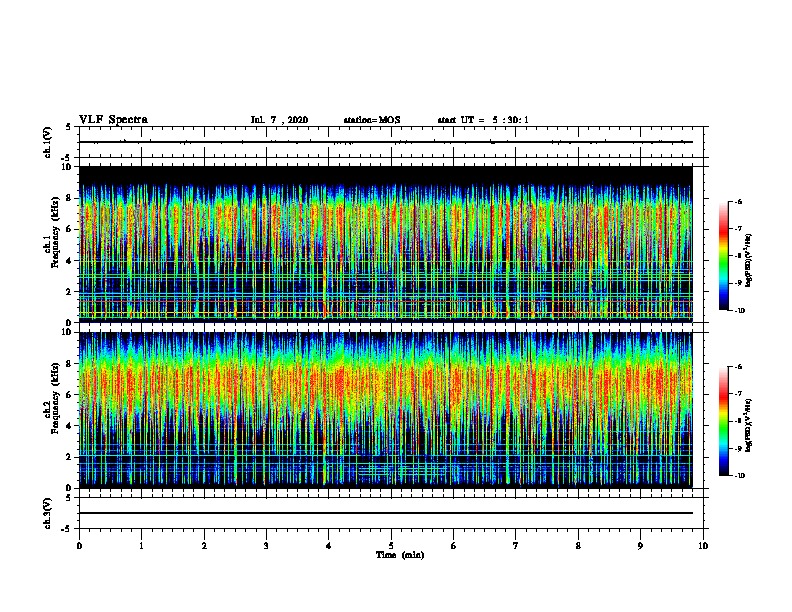Click the '2' kHz tick on ch.2 frequency axis
The image size is (792, 612).
[x=69, y=457]
